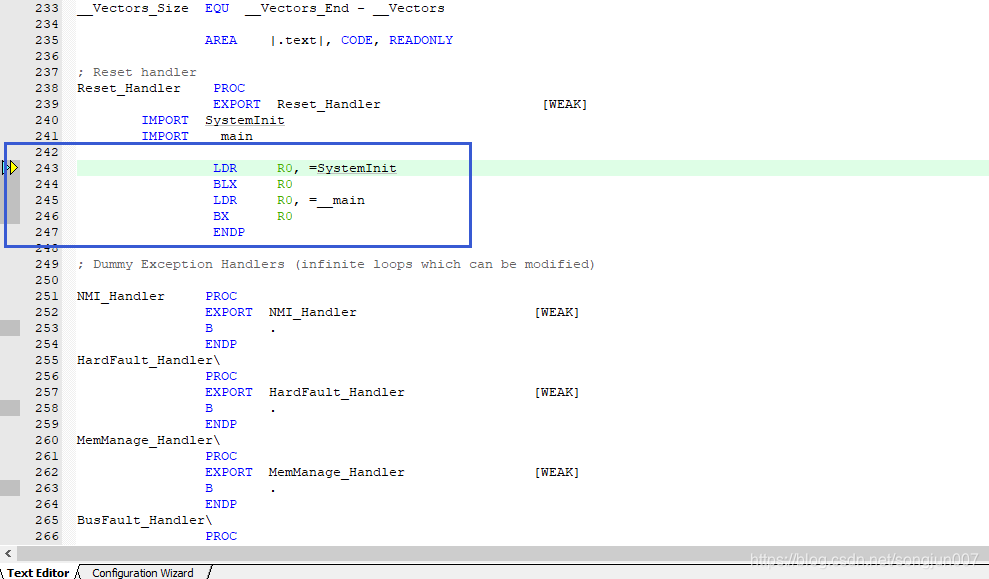Viewport: 989px width, 579px height.
Task: Click the ENDP keyword on line 247
Action: (229, 232)
